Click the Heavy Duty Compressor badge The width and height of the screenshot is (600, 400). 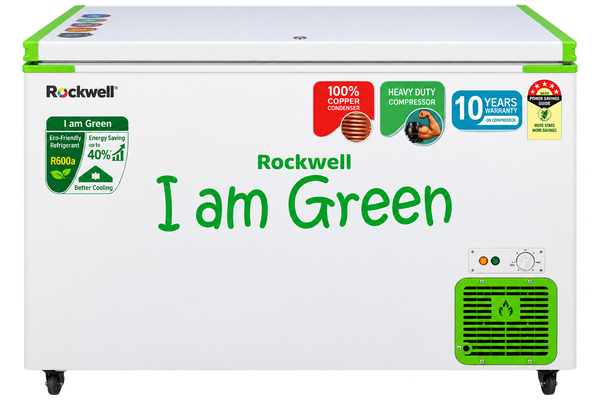pos(412,113)
